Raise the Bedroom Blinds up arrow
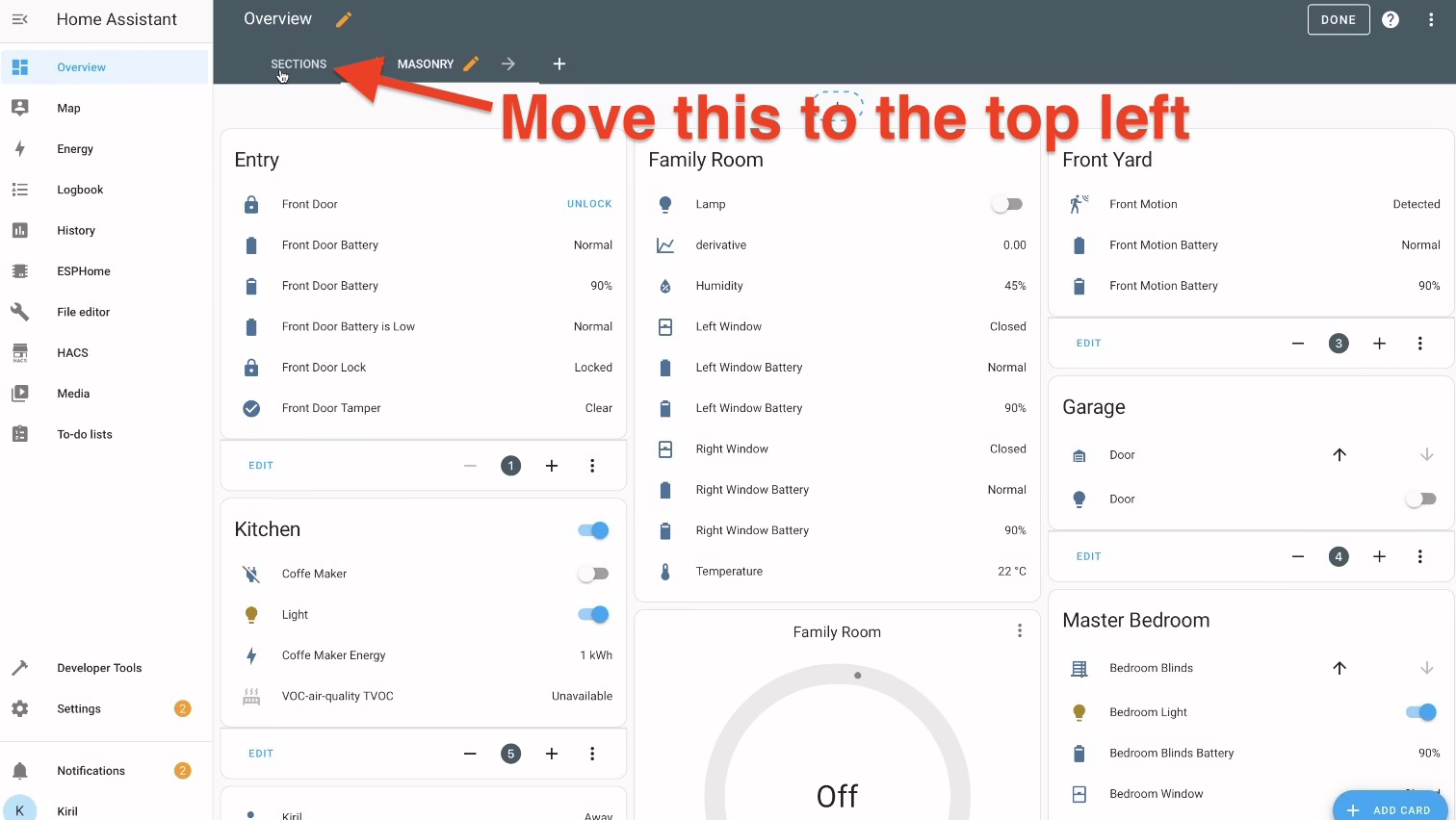 coord(1339,668)
